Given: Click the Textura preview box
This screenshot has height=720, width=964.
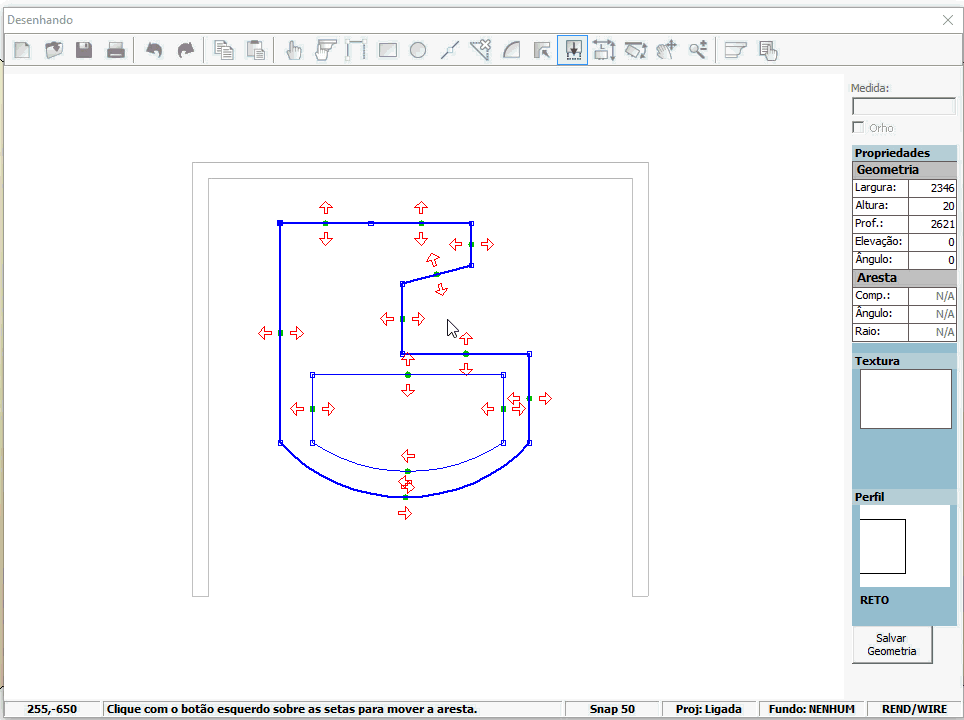Looking at the screenshot, I should click(x=906, y=398).
